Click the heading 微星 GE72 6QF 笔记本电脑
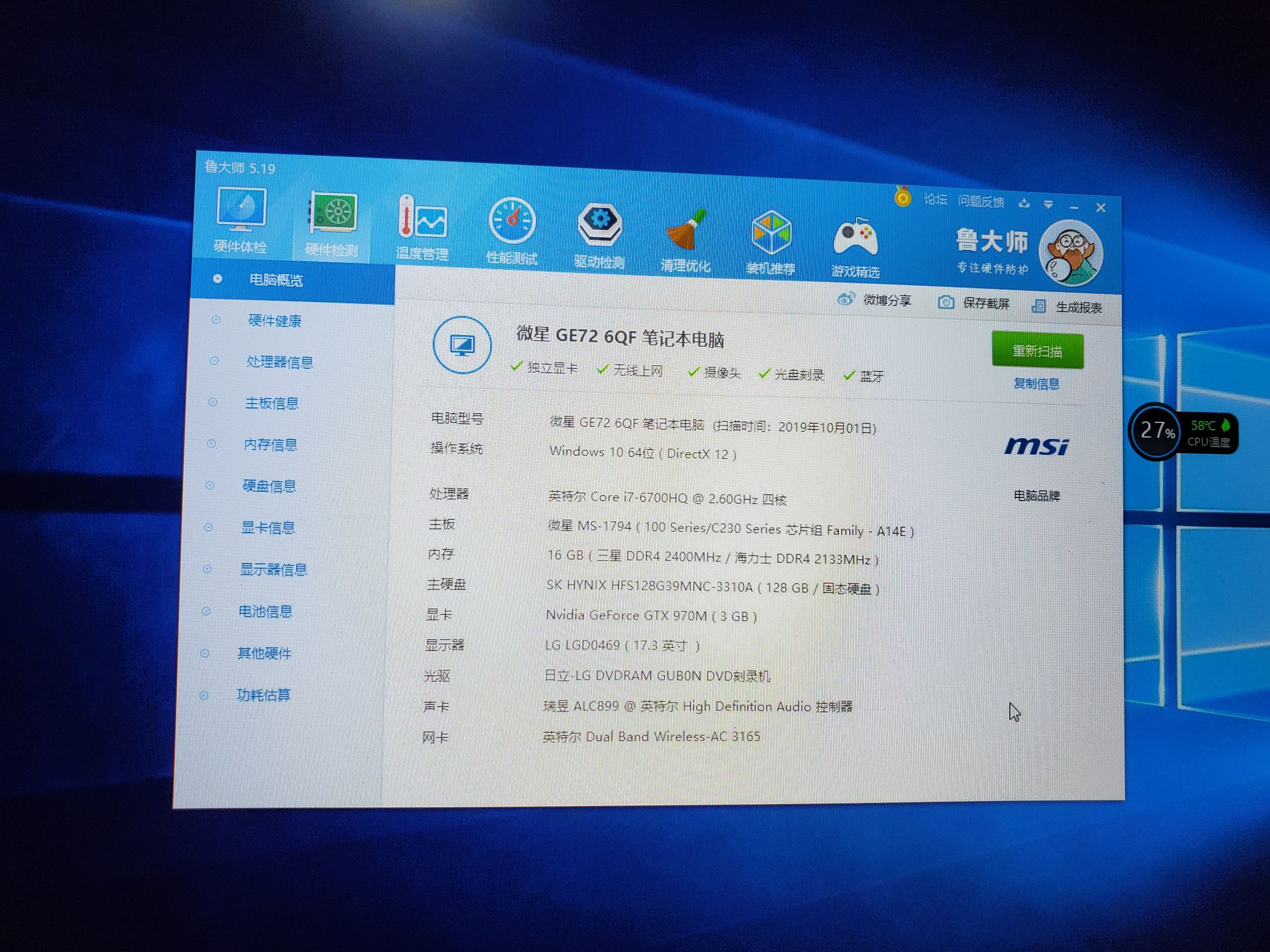Image resolution: width=1270 pixels, height=952 pixels. [x=620, y=337]
